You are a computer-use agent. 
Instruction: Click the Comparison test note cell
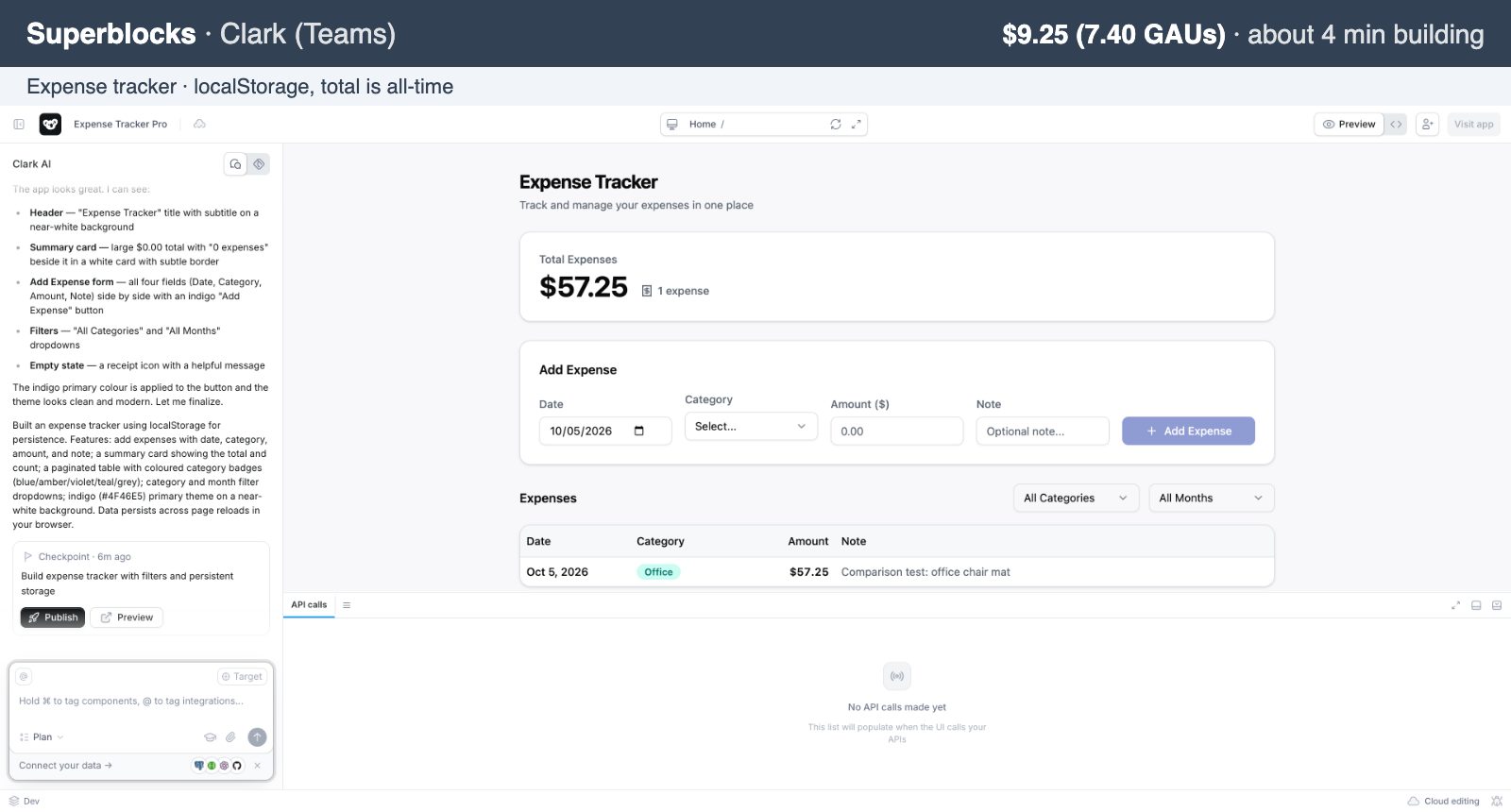pyautogui.click(x=925, y=572)
